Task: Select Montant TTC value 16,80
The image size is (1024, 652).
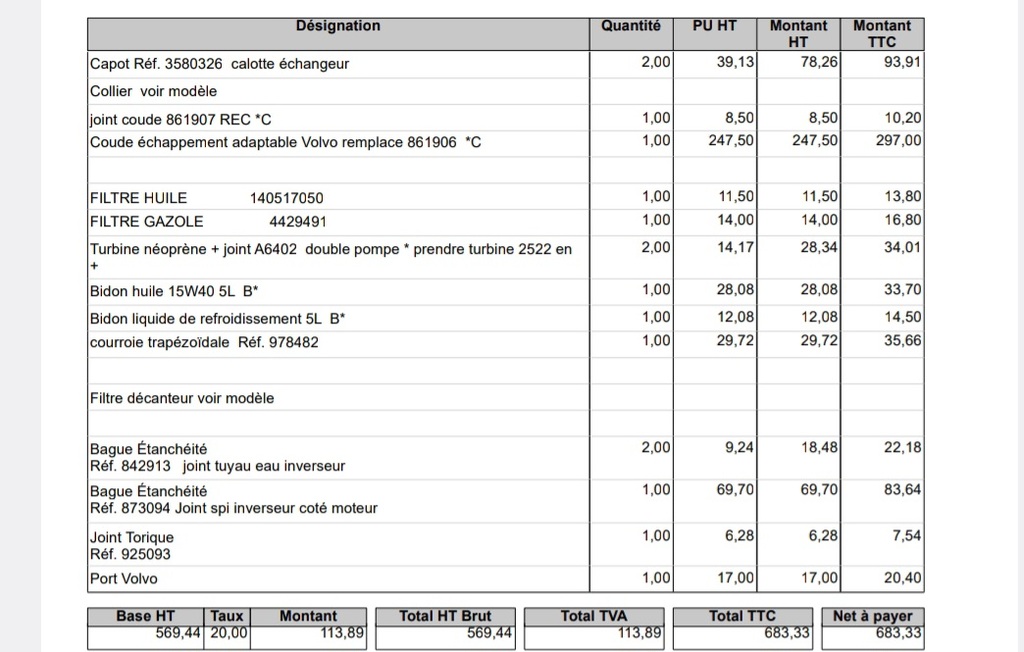Action: [903, 220]
